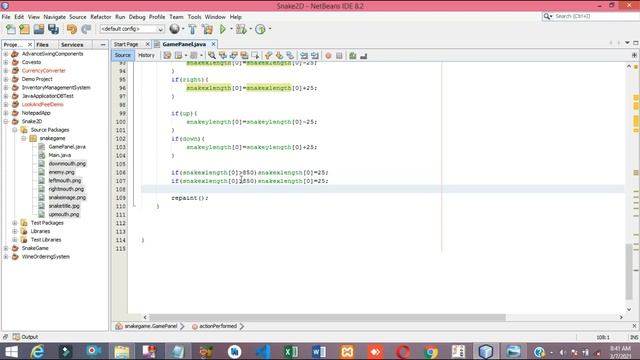Click the browser globe toolbar icon

point(174,29)
